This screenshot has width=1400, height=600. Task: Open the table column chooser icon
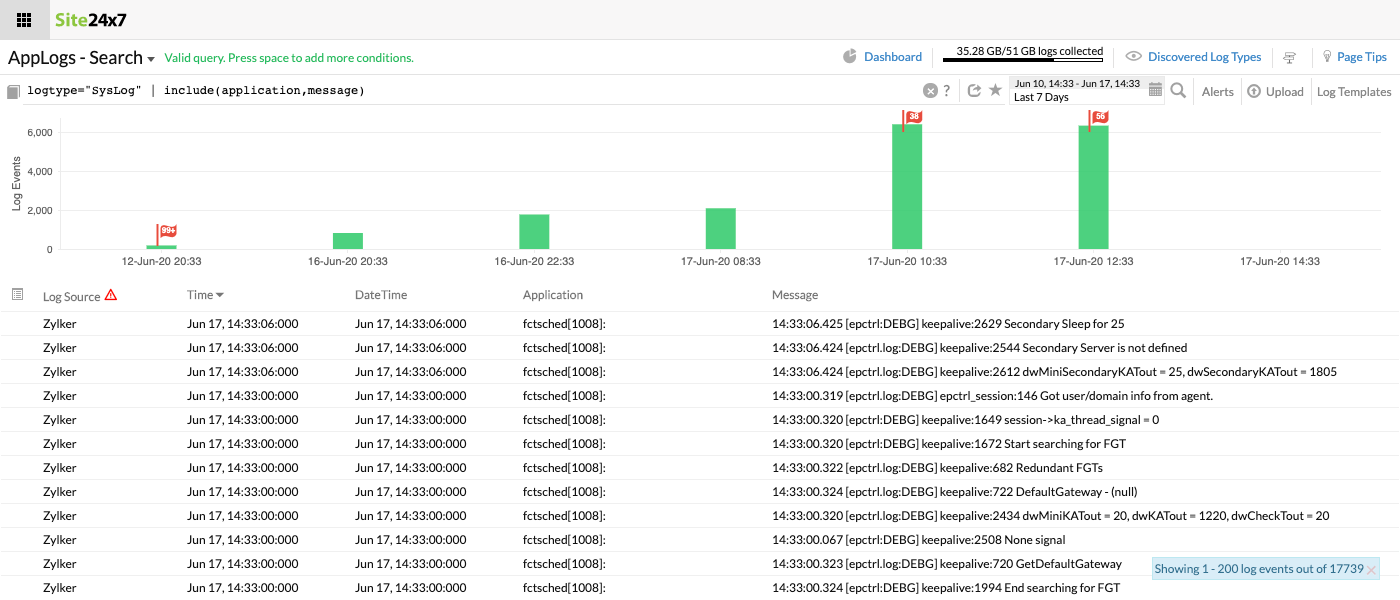[17, 294]
